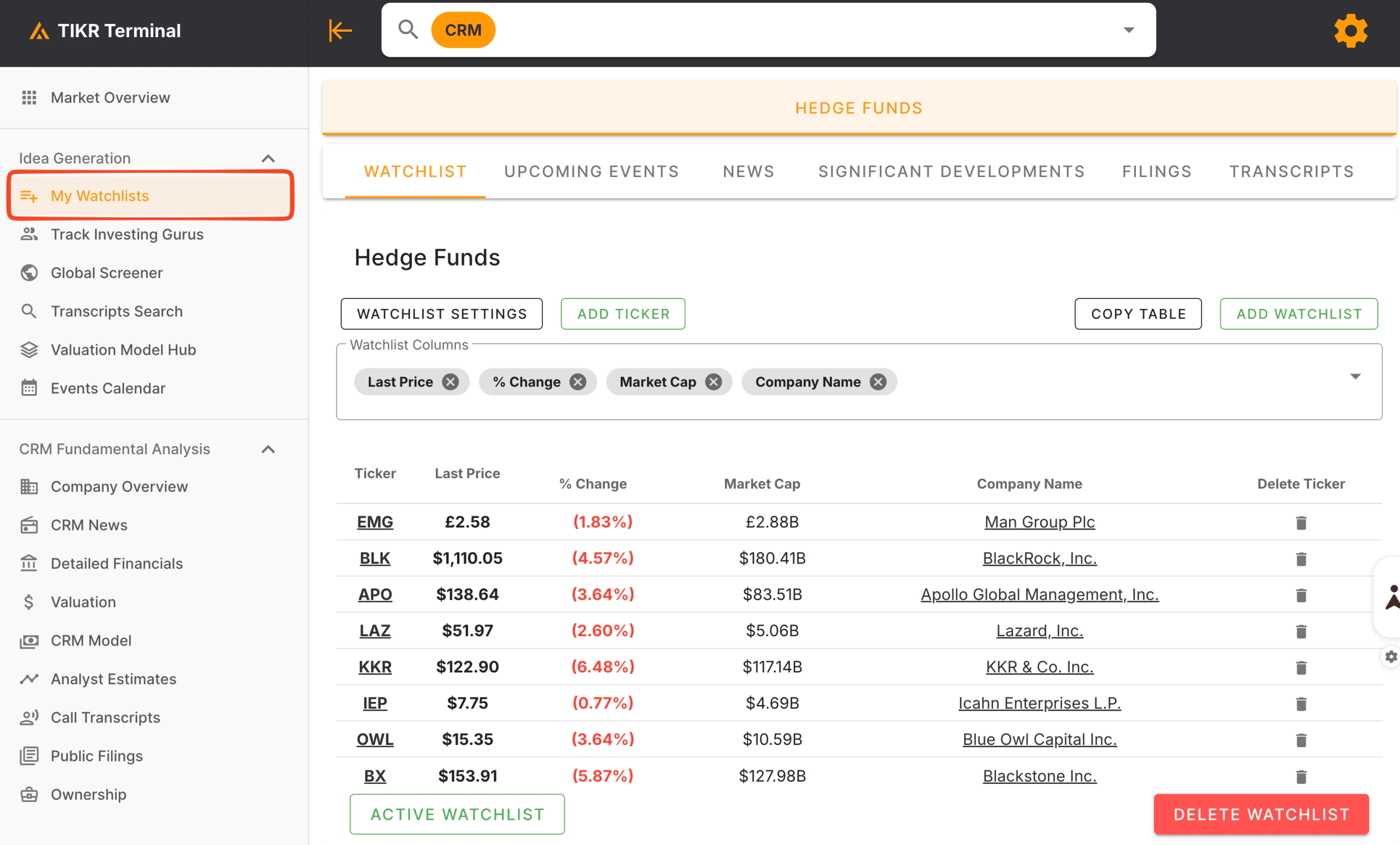Viewport: 1400px width, 845px height.
Task: Open the BlackRock, Inc. company link
Action: pos(1039,558)
